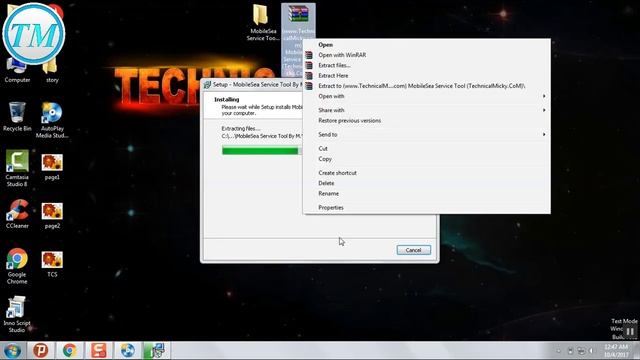Click the network icon in system tray
Image resolution: width=640 pixels, height=360 pixels.
click(x=581, y=351)
